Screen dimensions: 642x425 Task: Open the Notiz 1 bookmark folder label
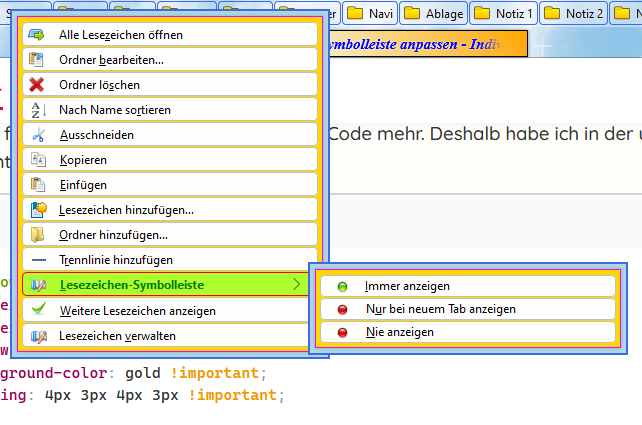[514, 14]
